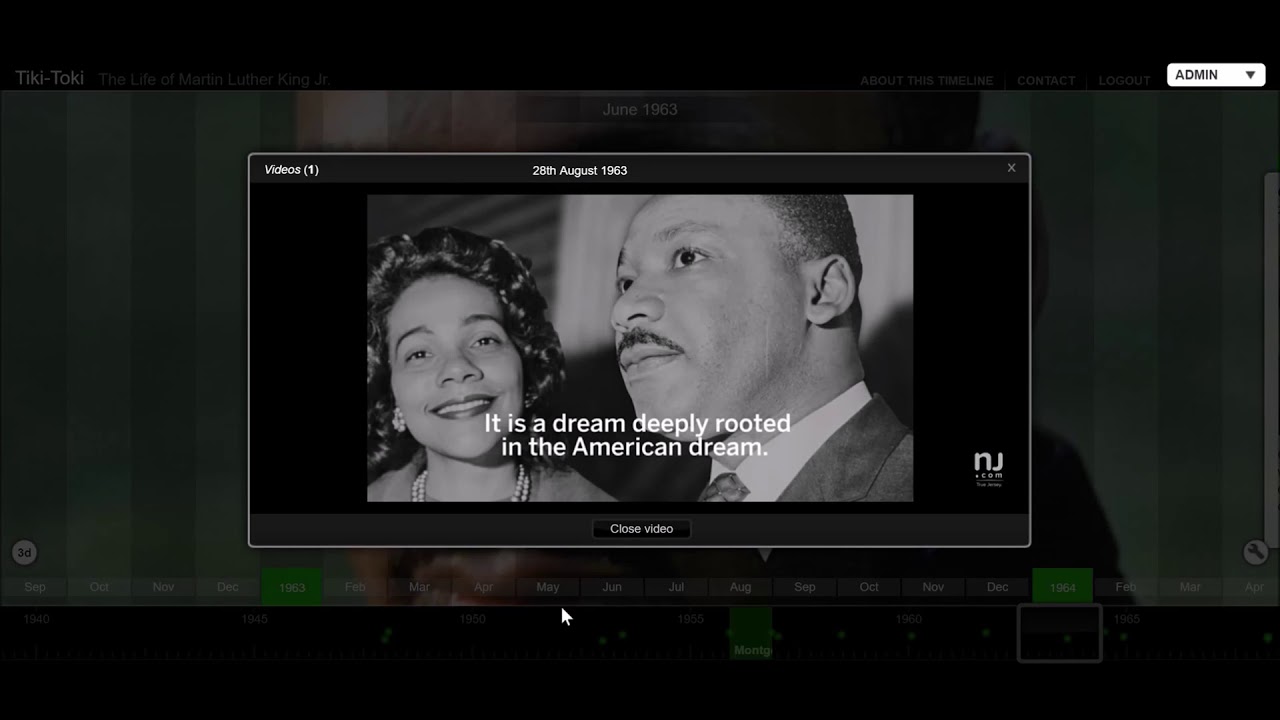The height and width of the screenshot is (720, 1280).
Task: Click 1960 on the overview timeline
Action: (908, 619)
